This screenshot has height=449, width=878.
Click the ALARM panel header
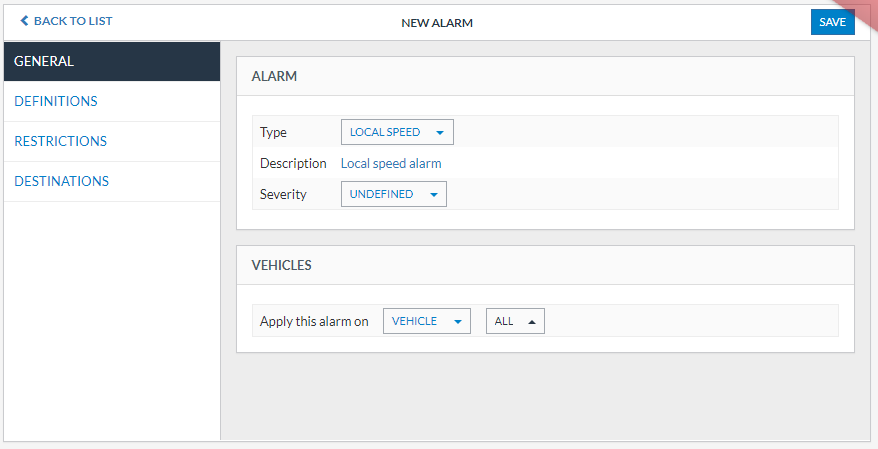pos(274,76)
